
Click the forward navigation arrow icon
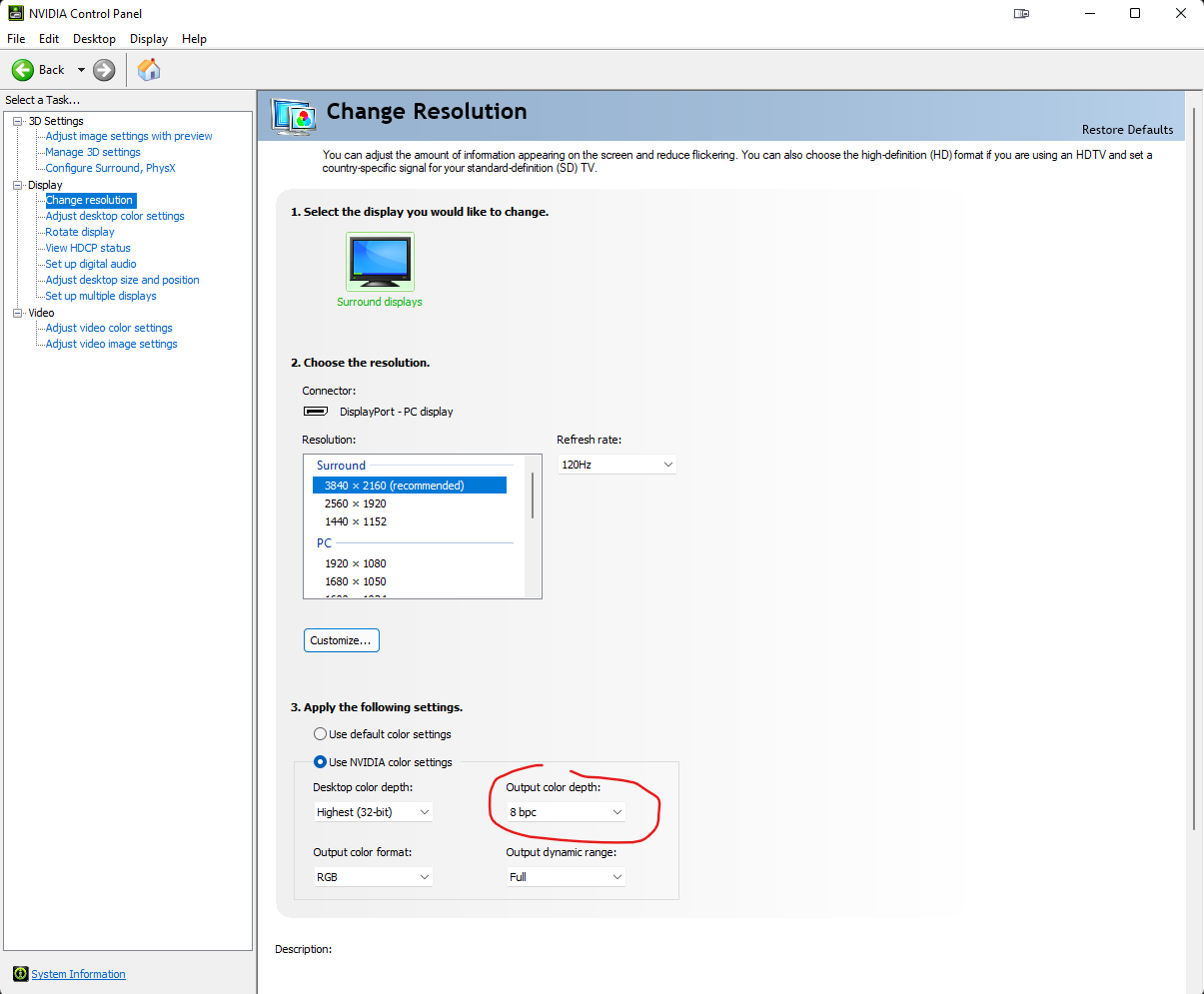103,70
